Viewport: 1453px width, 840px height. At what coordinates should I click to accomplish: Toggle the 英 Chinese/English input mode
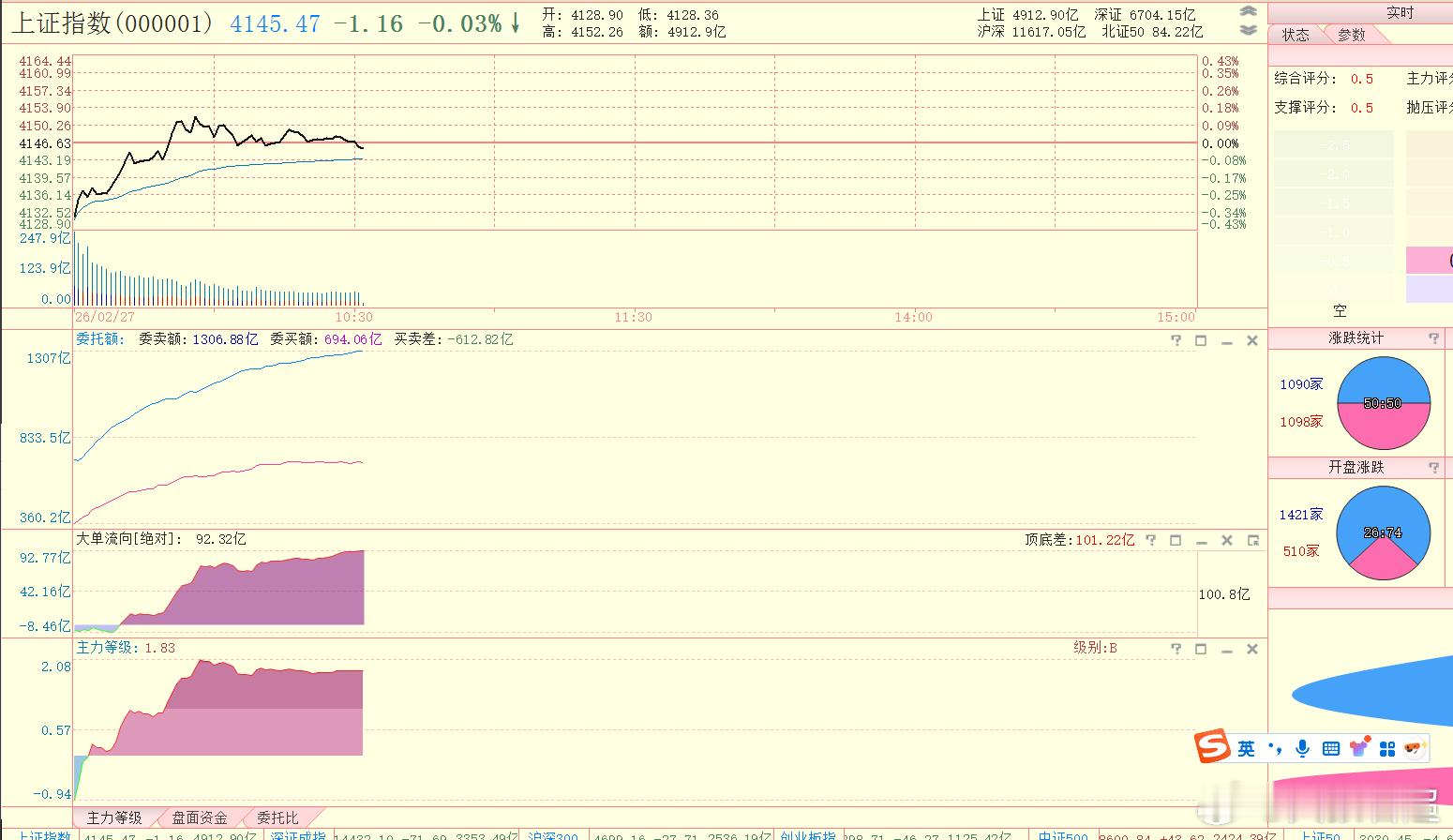(x=1246, y=748)
